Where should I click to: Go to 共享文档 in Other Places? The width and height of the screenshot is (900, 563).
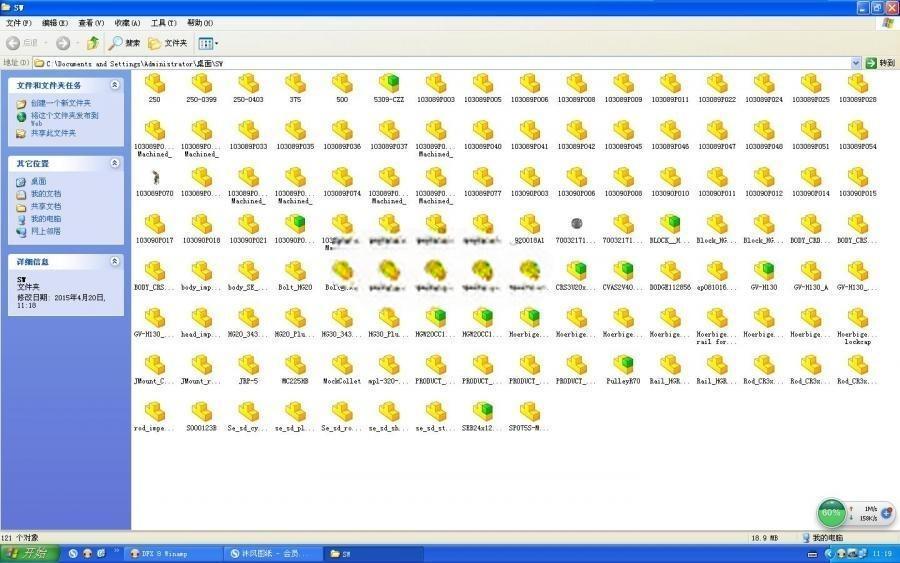tap(45, 207)
